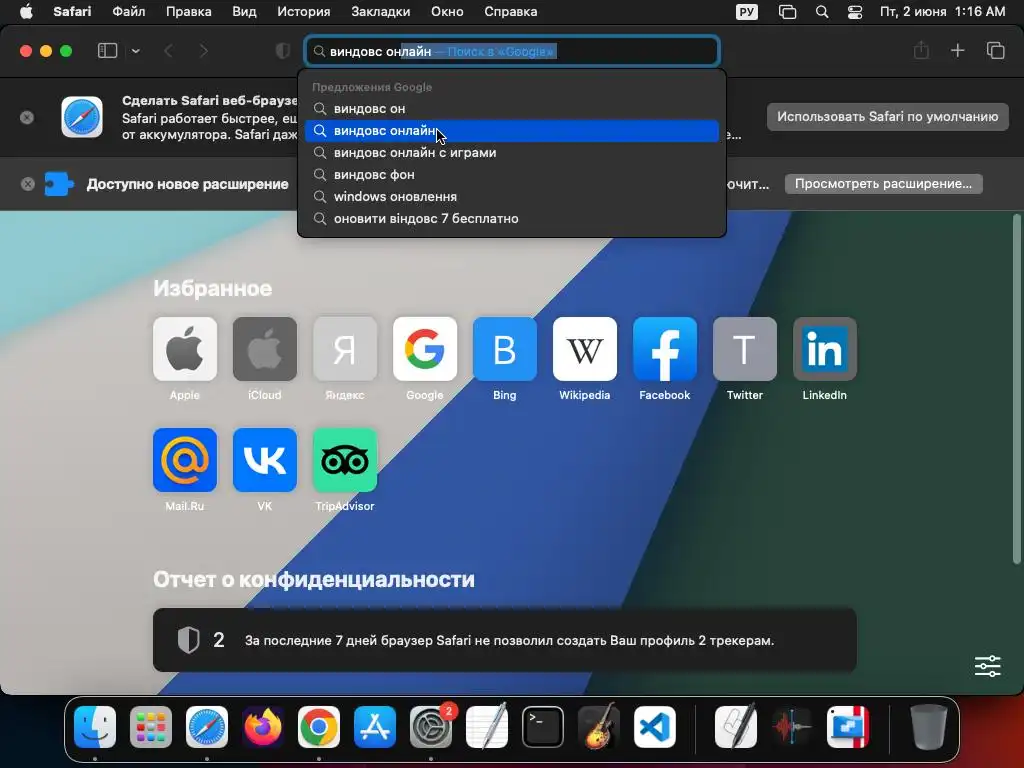Expand the sidebar tab group dropdown arrow
Viewport: 1024px width, 768px height.
(x=135, y=51)
